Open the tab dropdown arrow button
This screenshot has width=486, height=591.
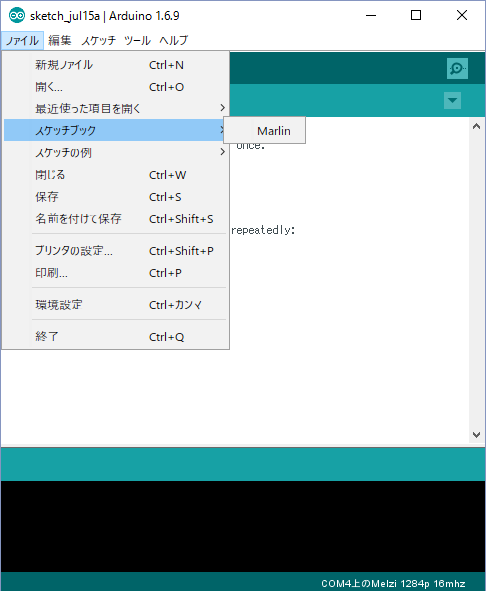point(452,100)
